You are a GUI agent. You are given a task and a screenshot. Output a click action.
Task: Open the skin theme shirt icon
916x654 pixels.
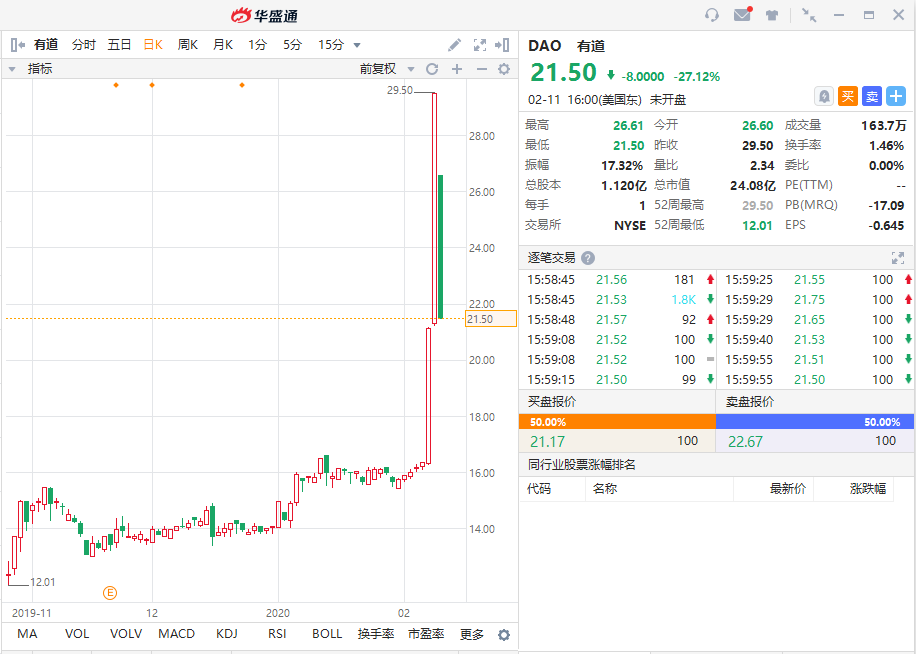click(x=772, y=15)
